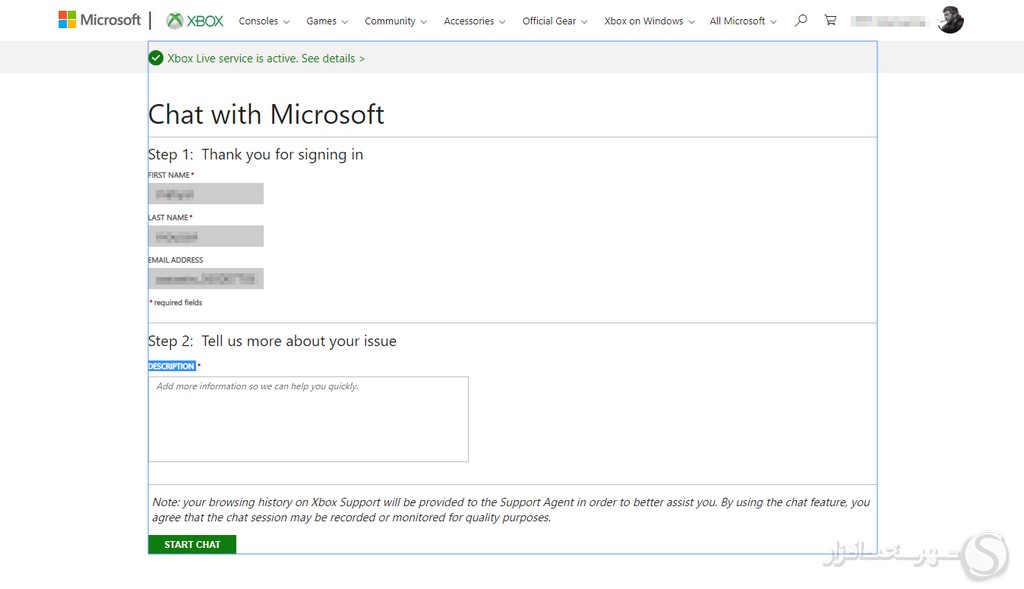The image size is (1024, 589).
Task: Follow the Xbox Live 'See details' link
Action: click(333, 59)
